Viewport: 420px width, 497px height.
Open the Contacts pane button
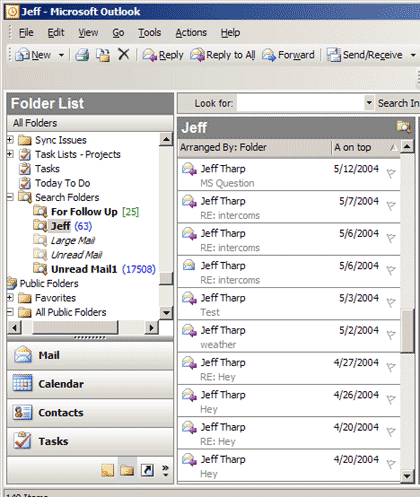point(90,412)
